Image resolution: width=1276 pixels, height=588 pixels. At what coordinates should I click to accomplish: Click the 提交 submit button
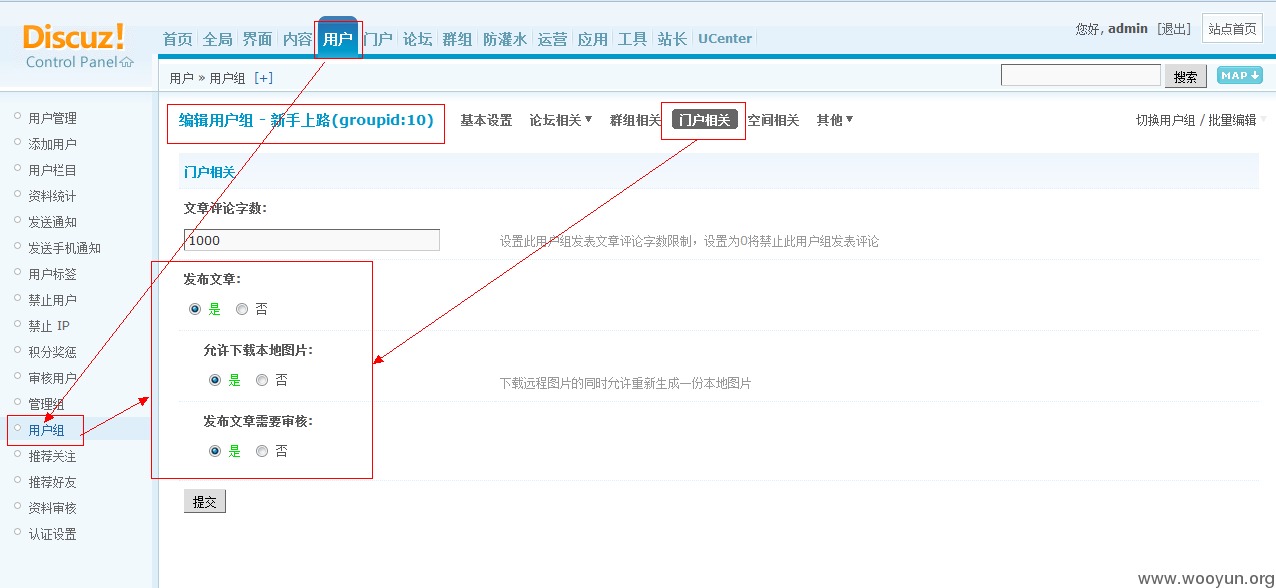pos(205,502)
